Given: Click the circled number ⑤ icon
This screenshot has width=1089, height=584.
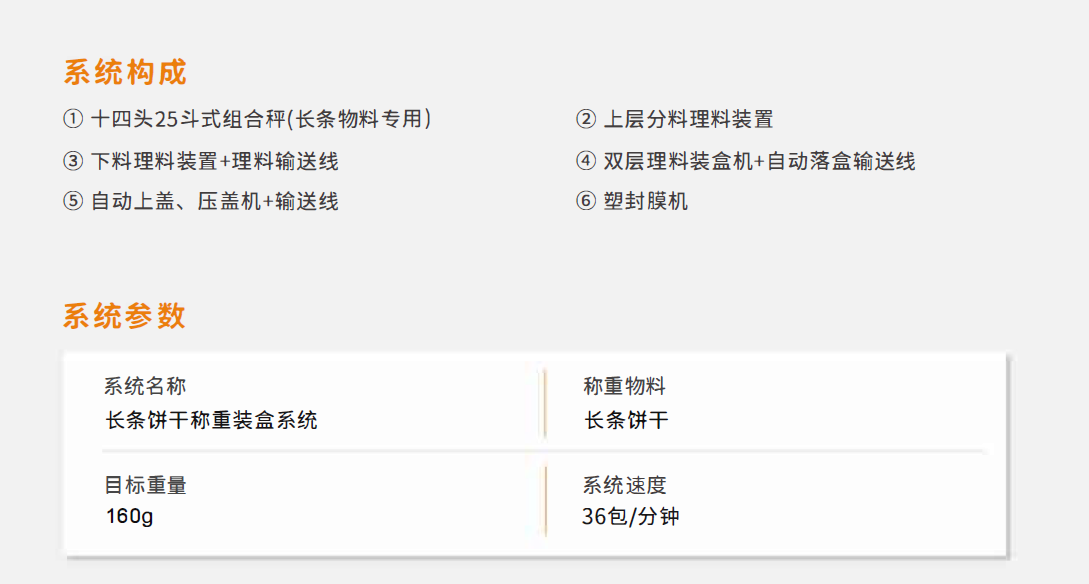Looking at the screenshot, I should (x=73, y=201).
